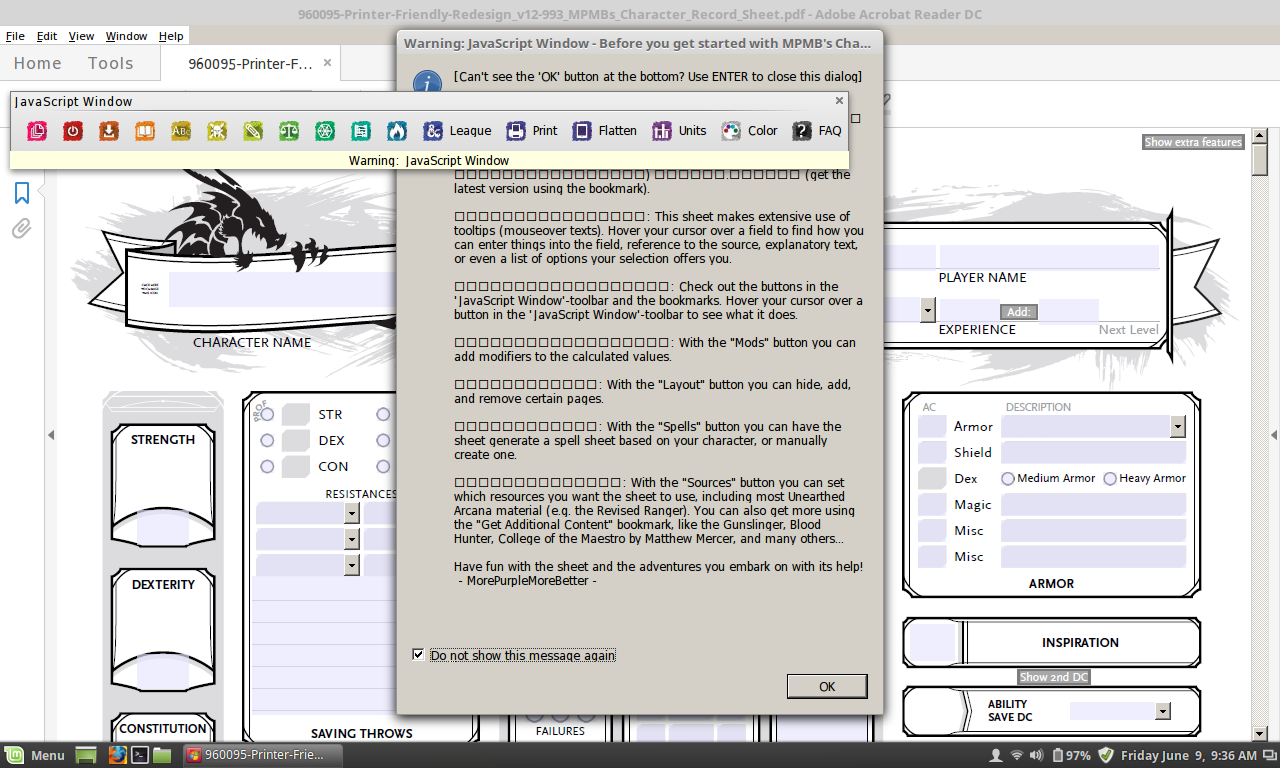The width and height of the screenshot is (1280, 768).
Task: Select the Heavy Armor radio button
Action: 1110,479
